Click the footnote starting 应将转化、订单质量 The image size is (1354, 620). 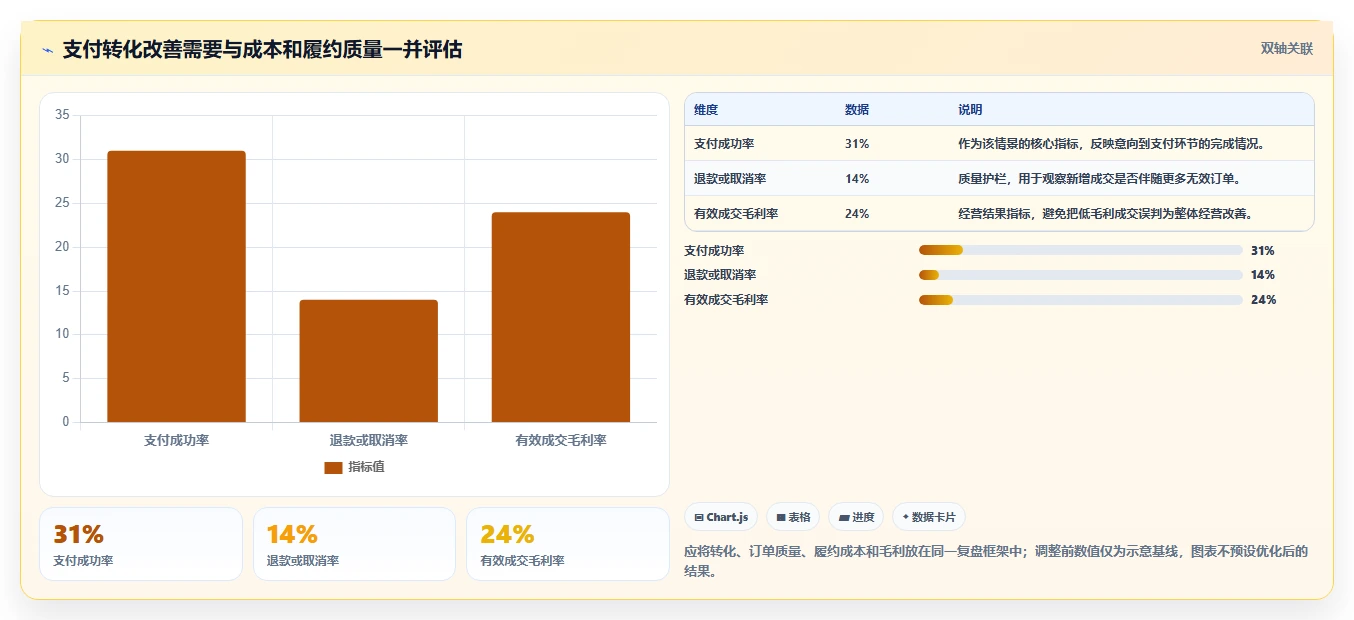click(996, 561)
